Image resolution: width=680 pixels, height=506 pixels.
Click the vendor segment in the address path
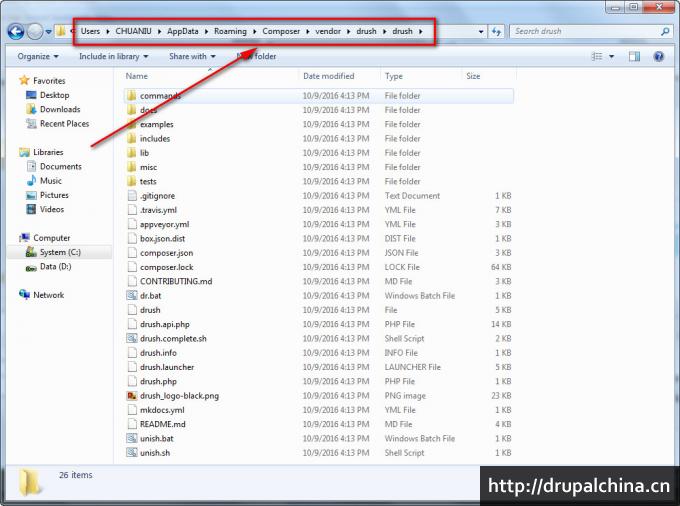click(x=328, y=32)
